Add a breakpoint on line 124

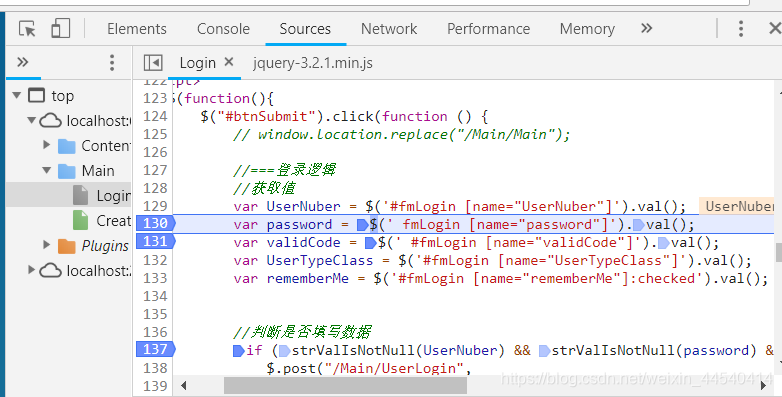click(x=155, y=116)
